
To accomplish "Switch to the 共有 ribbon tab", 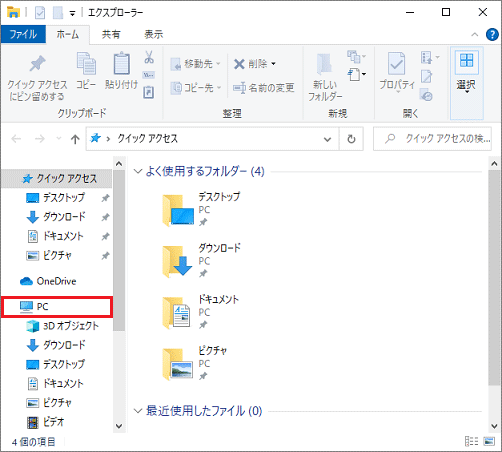I will click(x=111, y=34).
